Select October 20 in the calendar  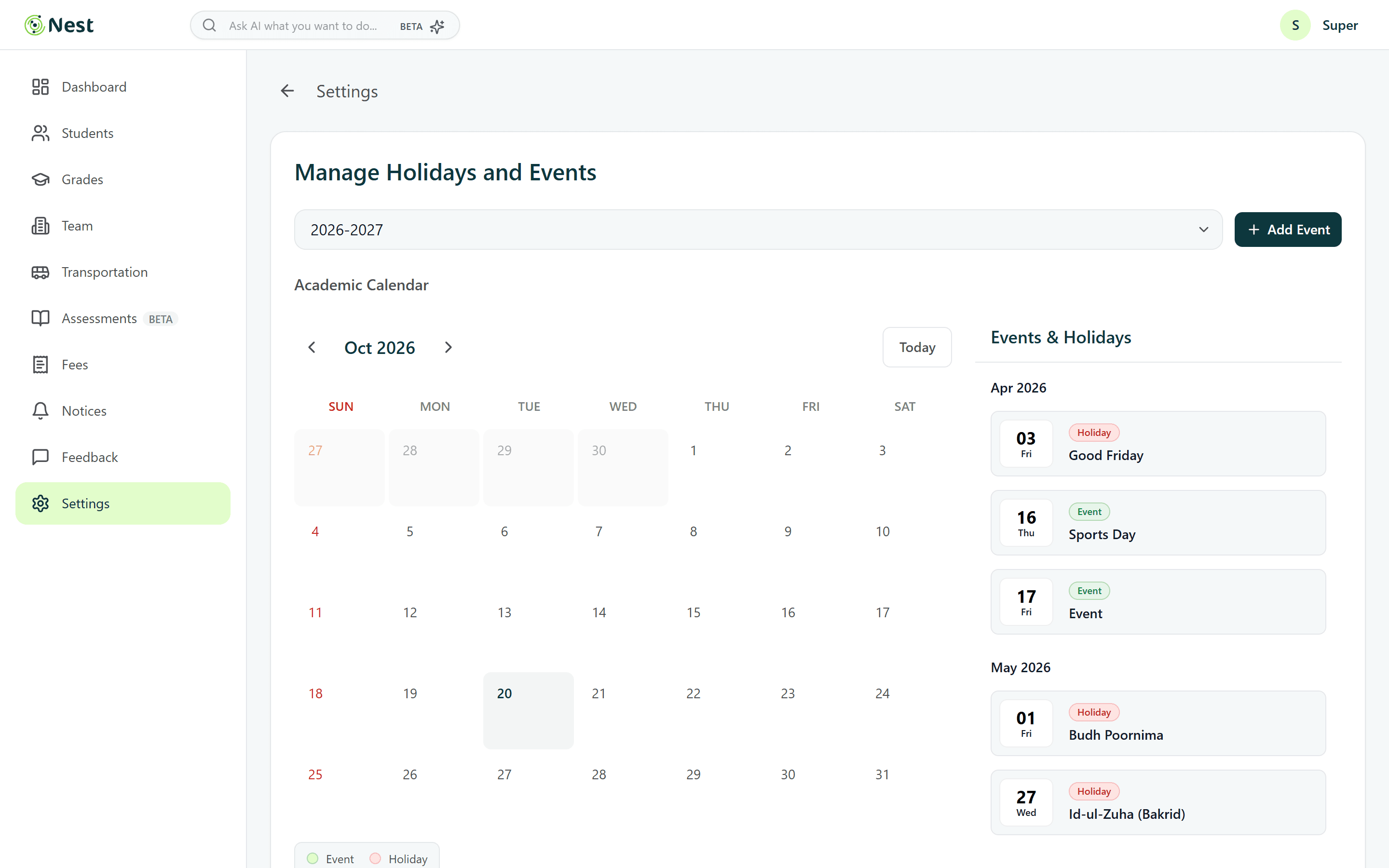[528, 711]
